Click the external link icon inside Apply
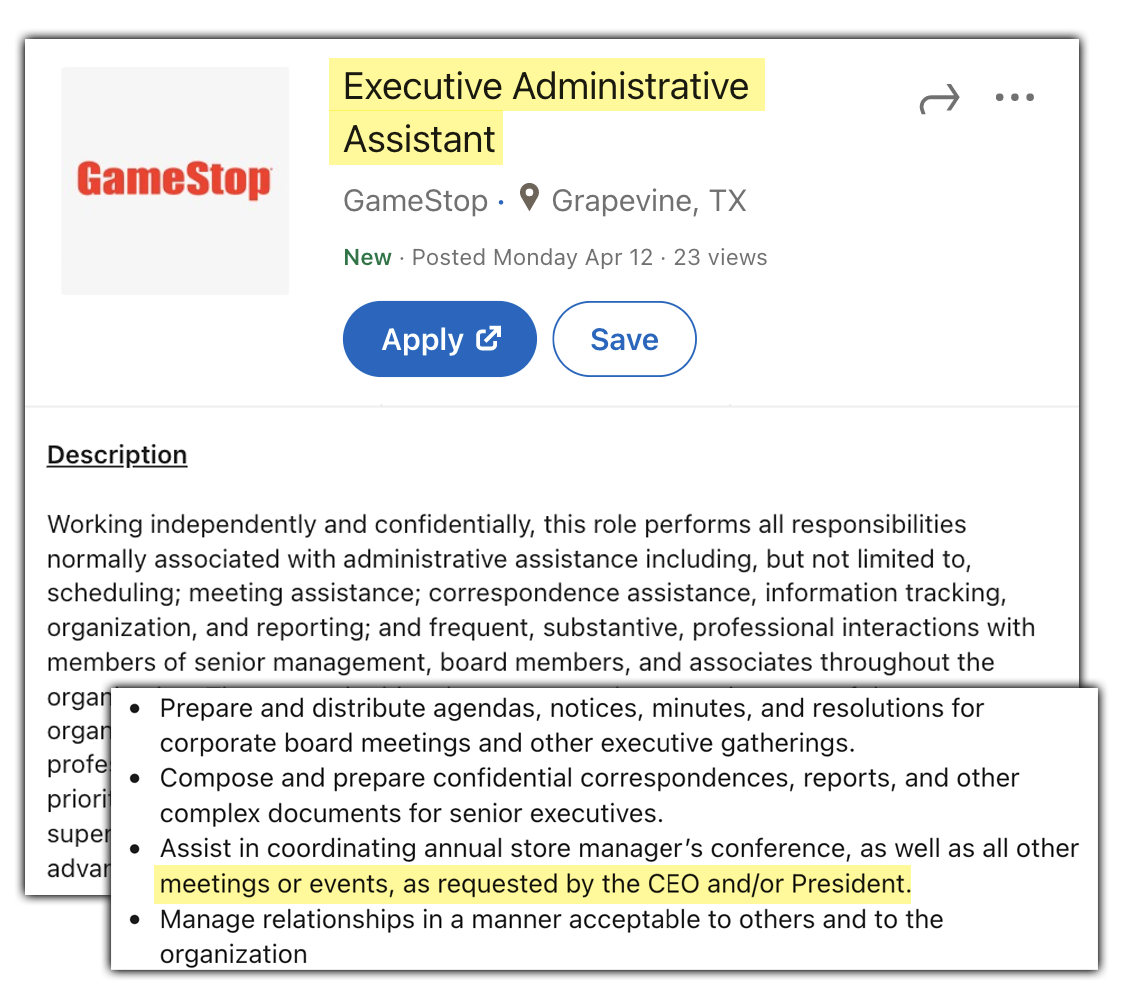This screenshot has height=1004, width=1128. [x=488, y=338]
